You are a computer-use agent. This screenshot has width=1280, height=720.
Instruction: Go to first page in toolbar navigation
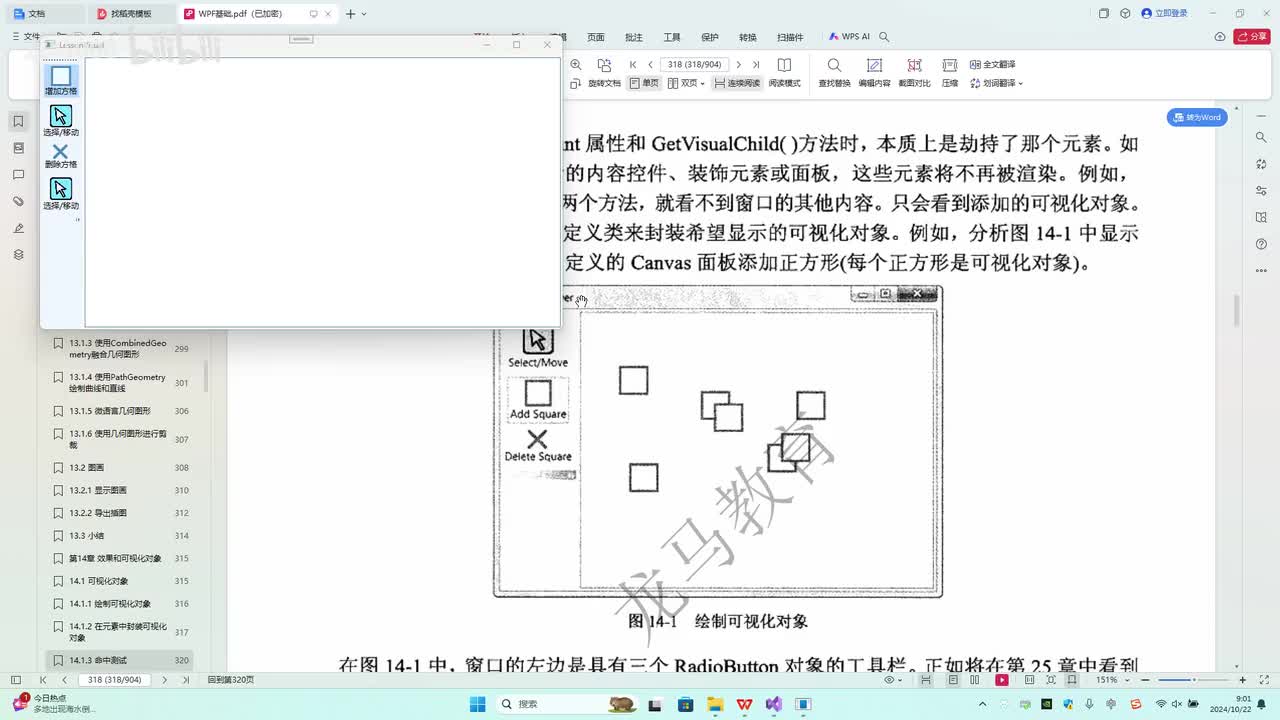[633, 65]
